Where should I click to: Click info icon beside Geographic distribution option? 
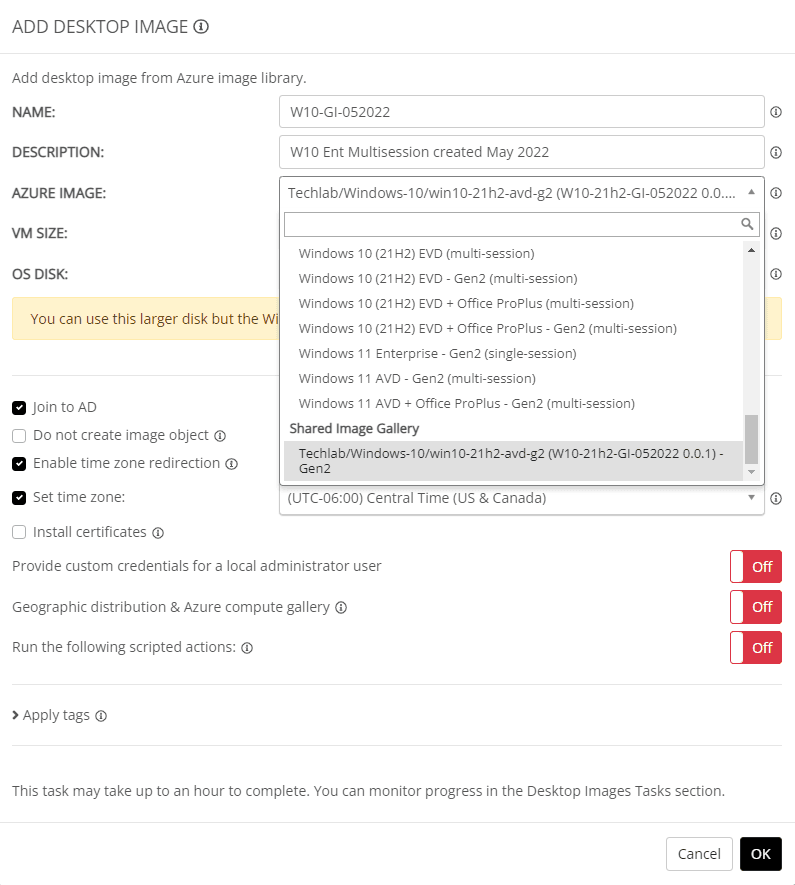(341, 607)
